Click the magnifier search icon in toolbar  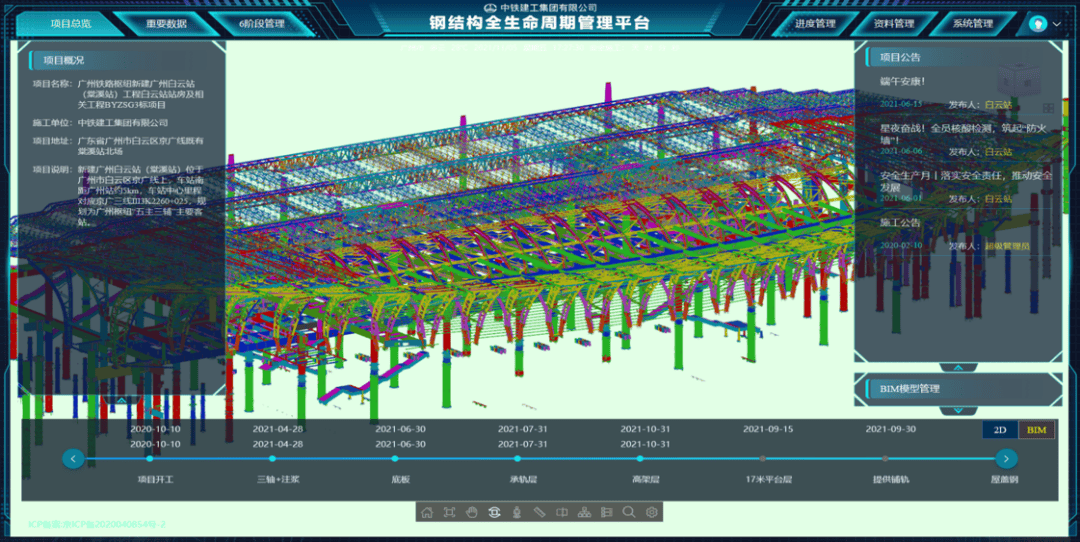[629, 512]
